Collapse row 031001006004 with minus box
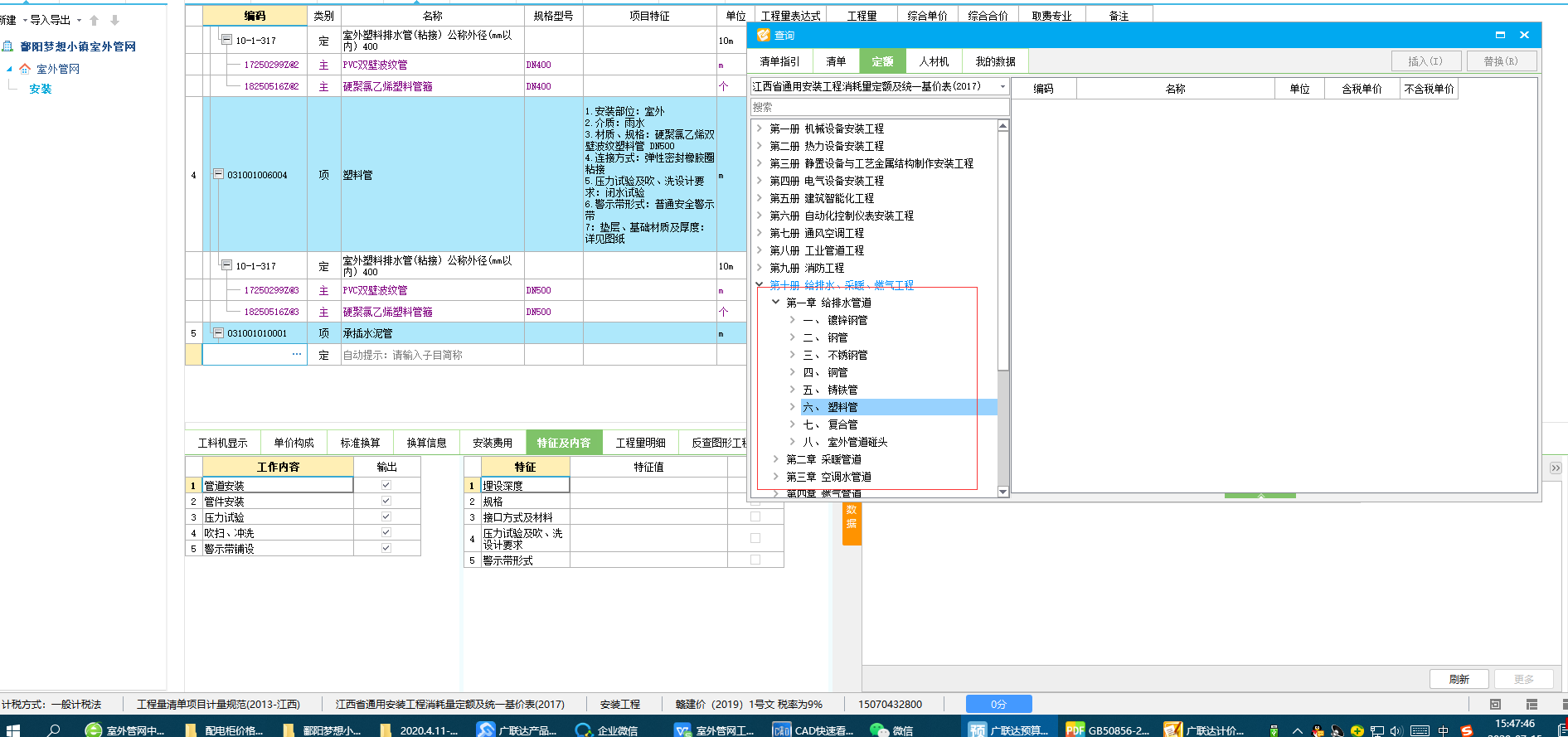The height and width of the screenshot is (737, 1568). [218, 174]
